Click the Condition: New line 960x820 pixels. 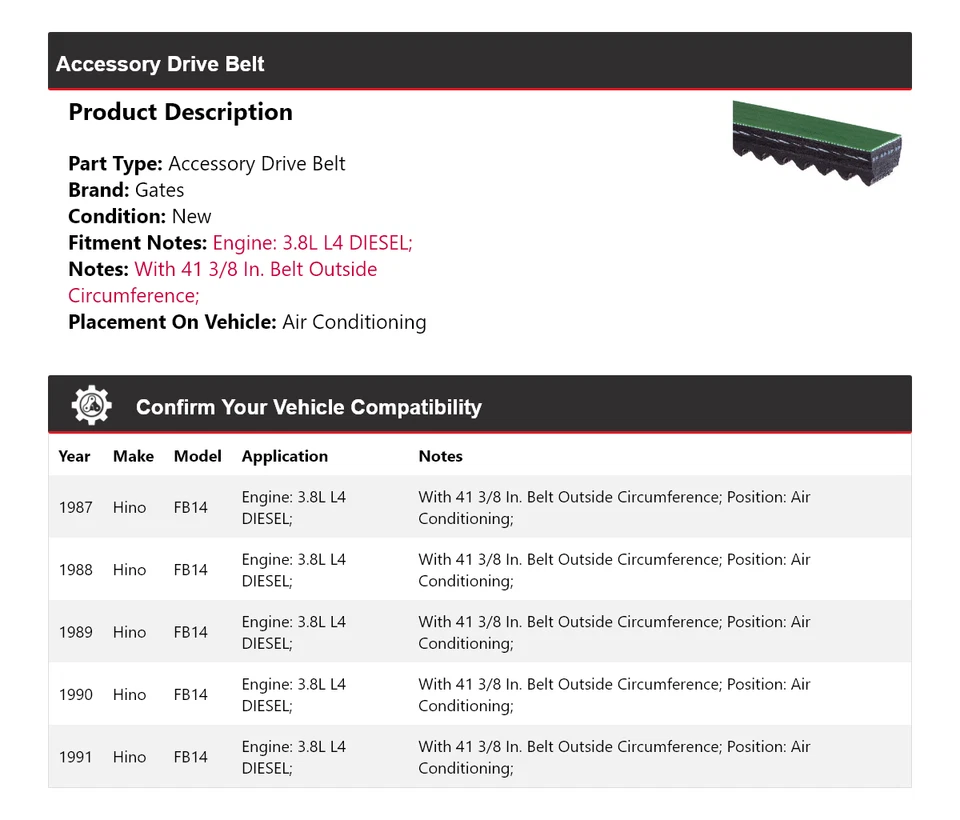coord(140,216)
